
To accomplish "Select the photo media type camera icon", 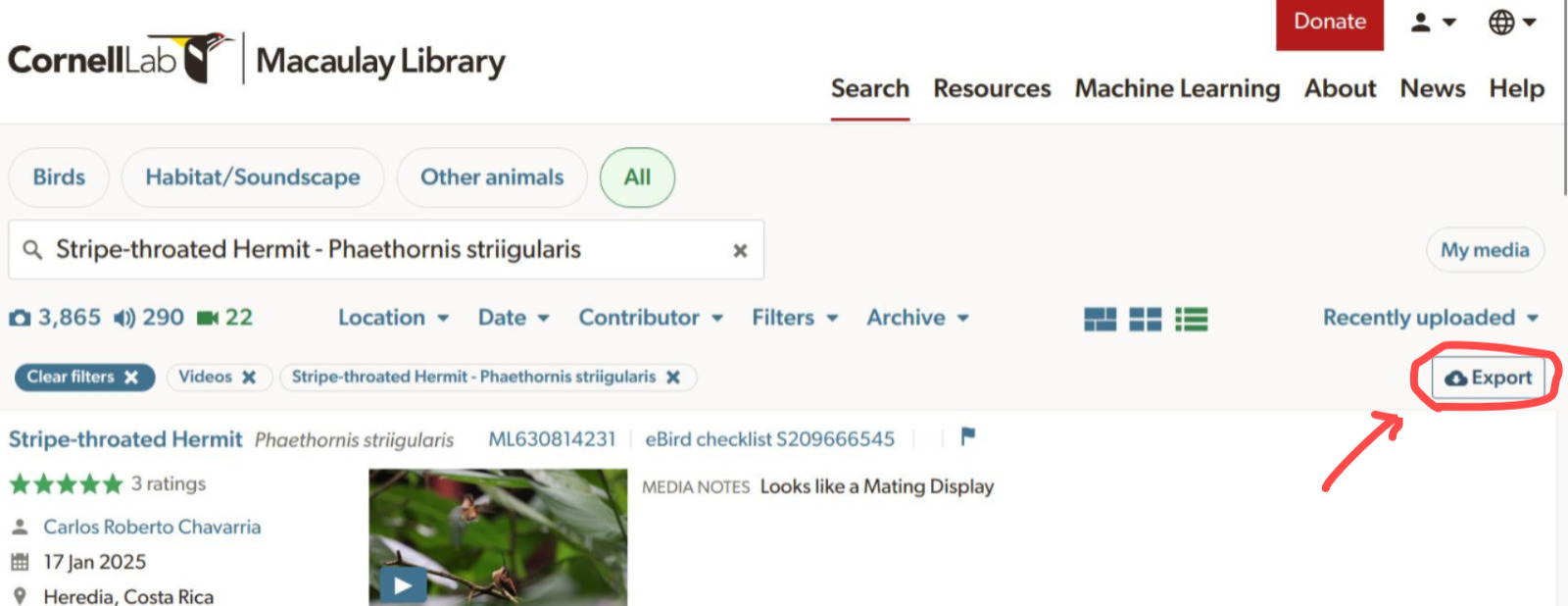I will [x=22, y=317].
